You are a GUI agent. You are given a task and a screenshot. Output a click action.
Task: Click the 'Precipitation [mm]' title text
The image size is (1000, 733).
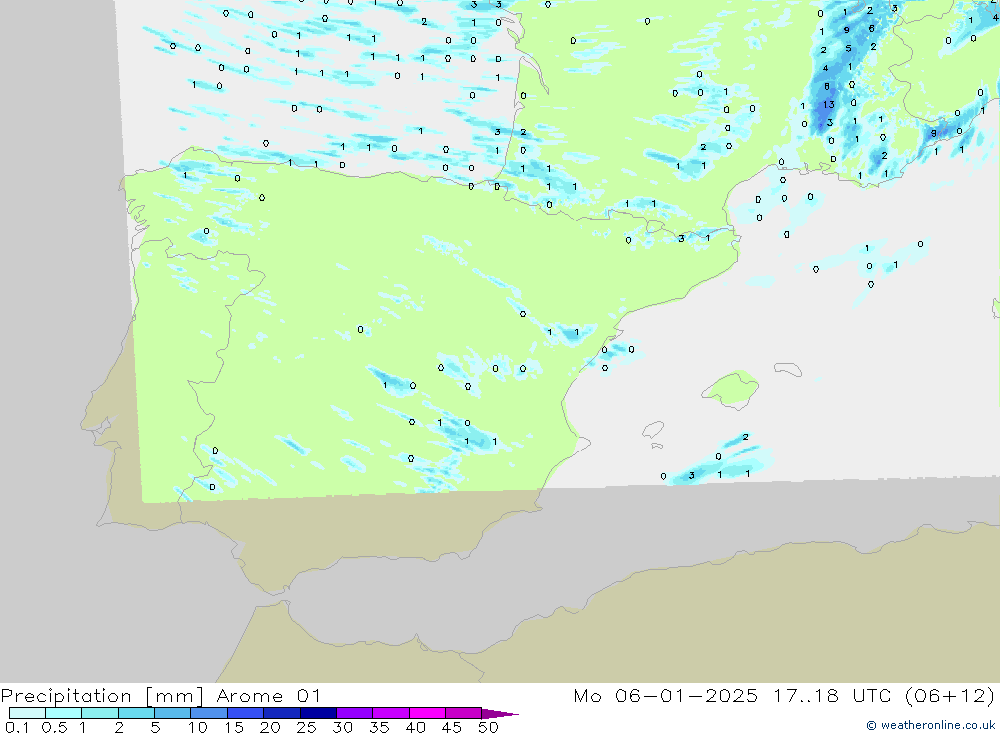coord(102,696)
